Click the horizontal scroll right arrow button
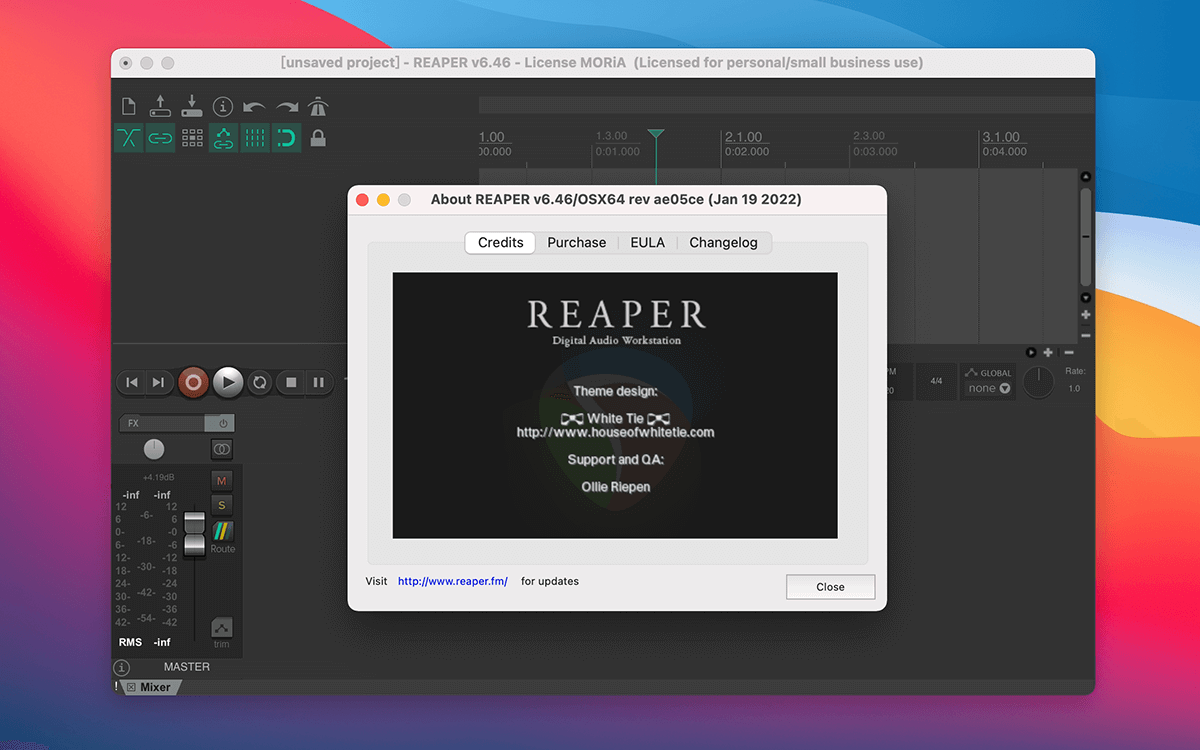This screenshot has height=750, width=1200. (x=1031, y=352)
